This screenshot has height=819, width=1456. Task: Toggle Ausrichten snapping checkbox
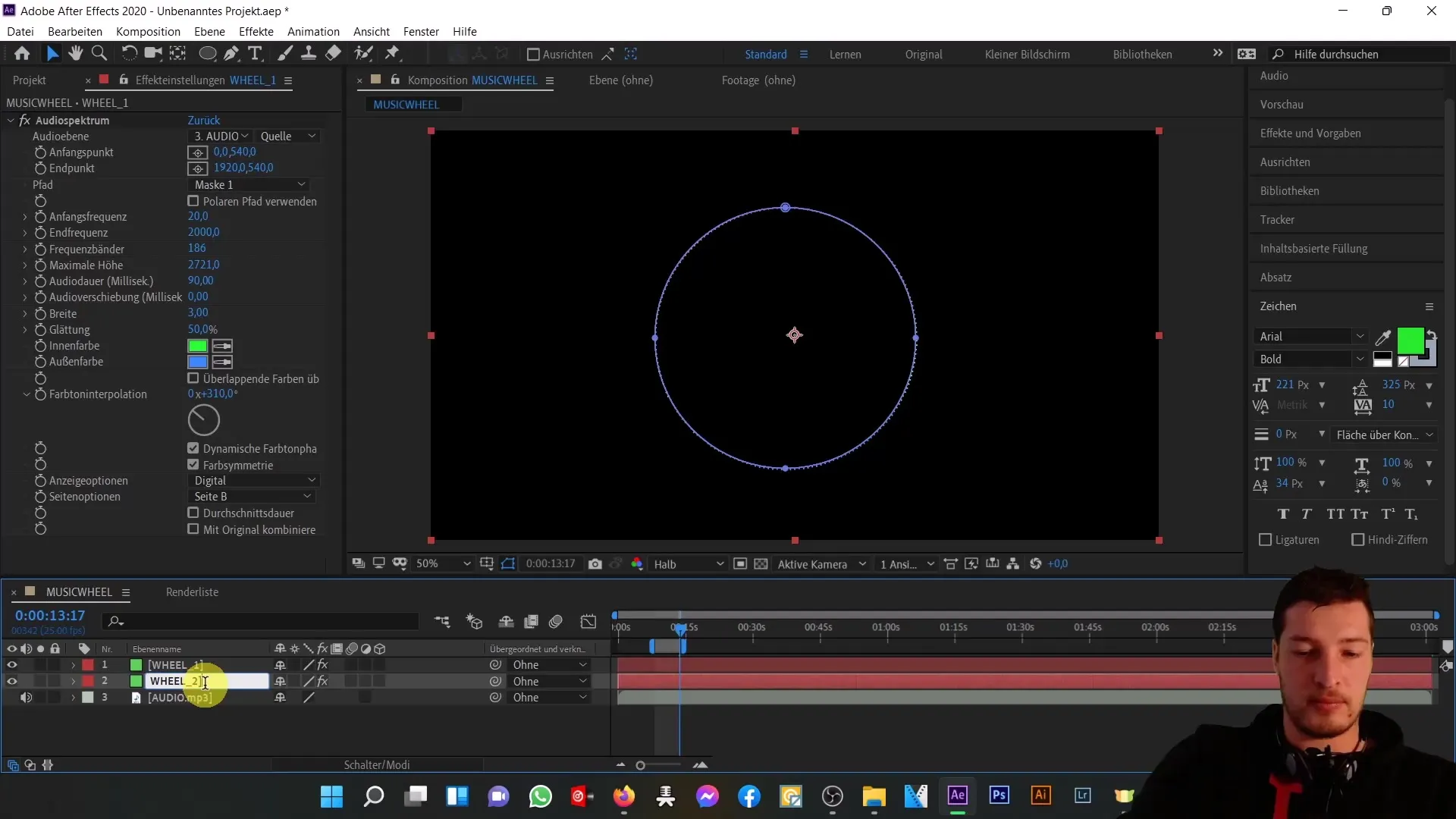click(533, 55)
